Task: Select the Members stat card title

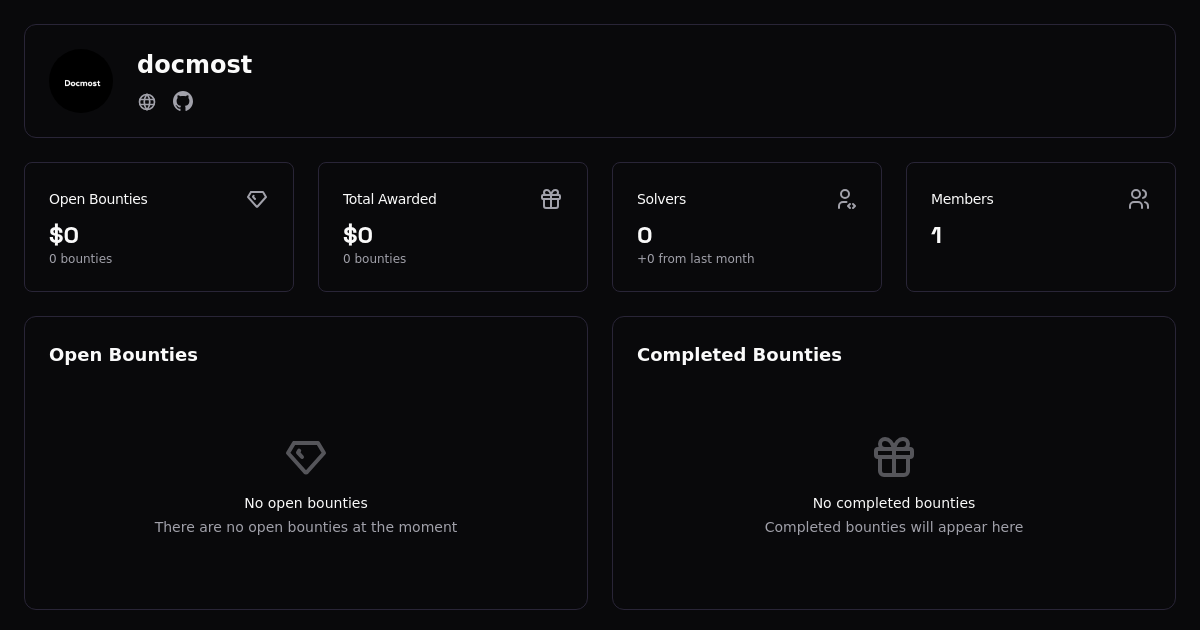Action: 962,199
